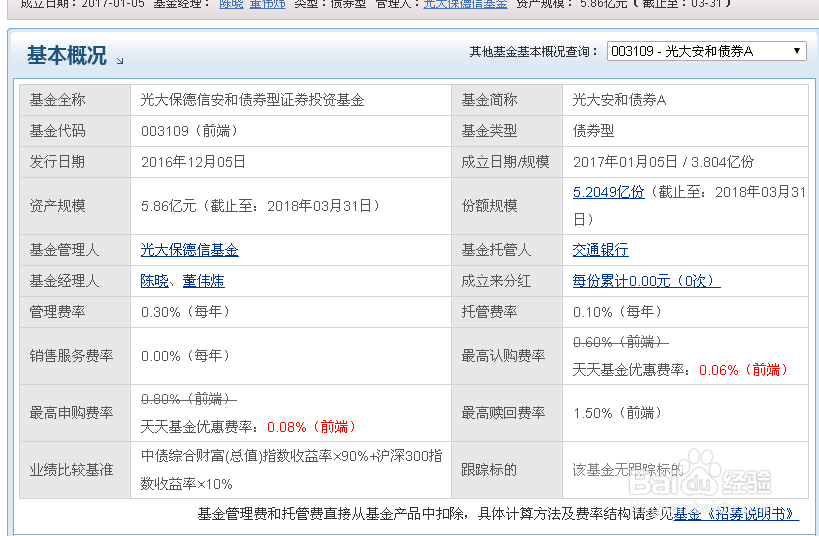The height and width of the screenshot is (536, 819).
Task: Open share size link 5.2049亿份
Action: (x=609, y=192)
